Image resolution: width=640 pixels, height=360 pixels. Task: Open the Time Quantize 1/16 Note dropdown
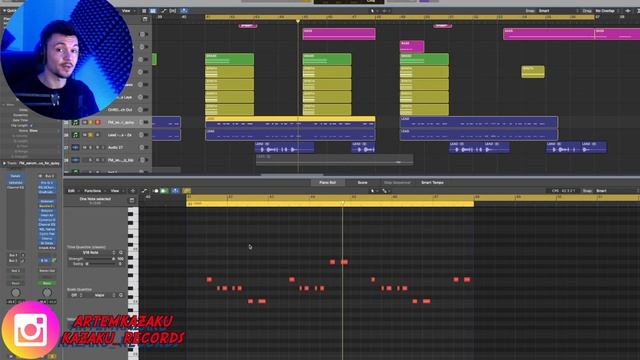point(93,253)
